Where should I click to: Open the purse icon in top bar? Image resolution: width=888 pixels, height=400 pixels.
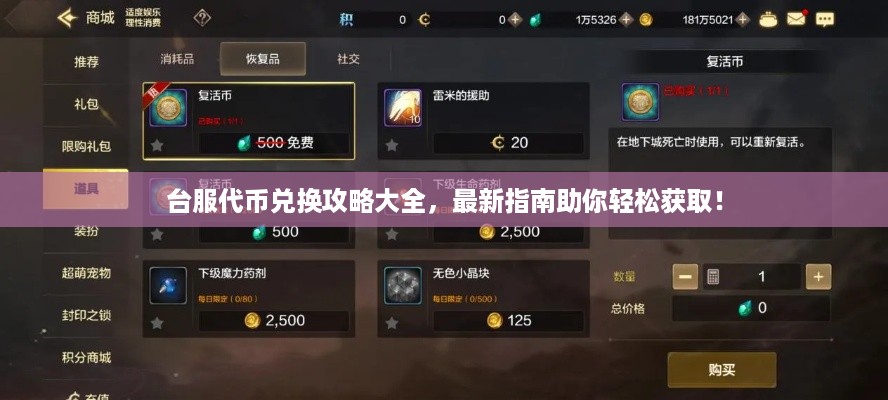[769, 20]
